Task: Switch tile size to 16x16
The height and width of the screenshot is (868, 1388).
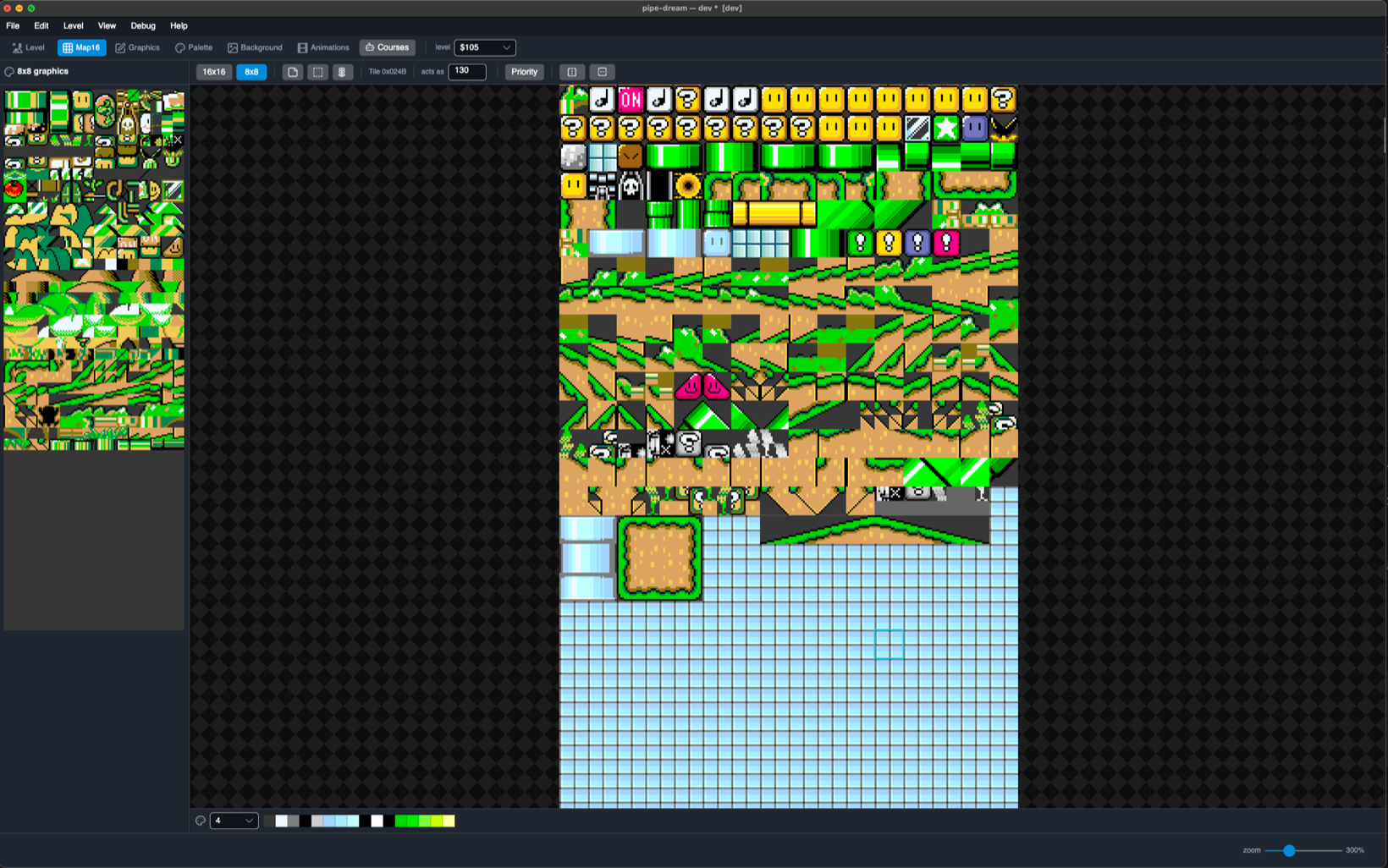Action: click(x=214, y=72)
